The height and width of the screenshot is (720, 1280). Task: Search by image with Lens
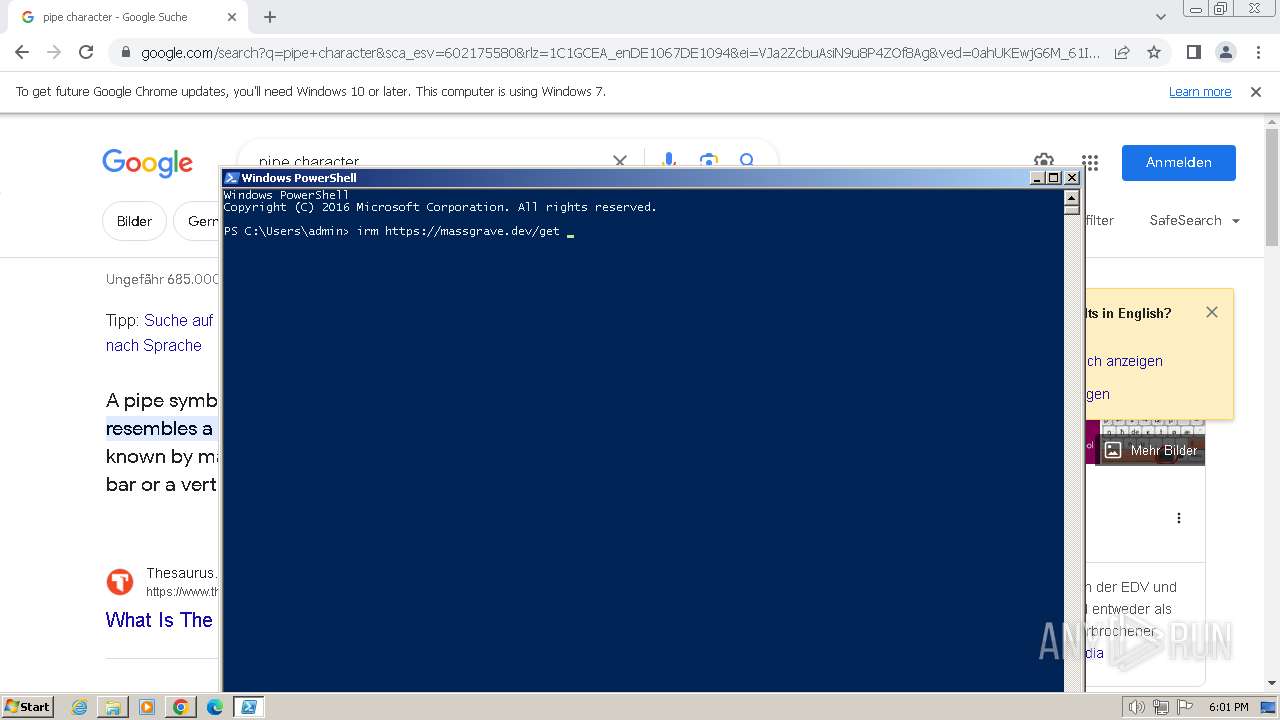(x=708, y=161)
